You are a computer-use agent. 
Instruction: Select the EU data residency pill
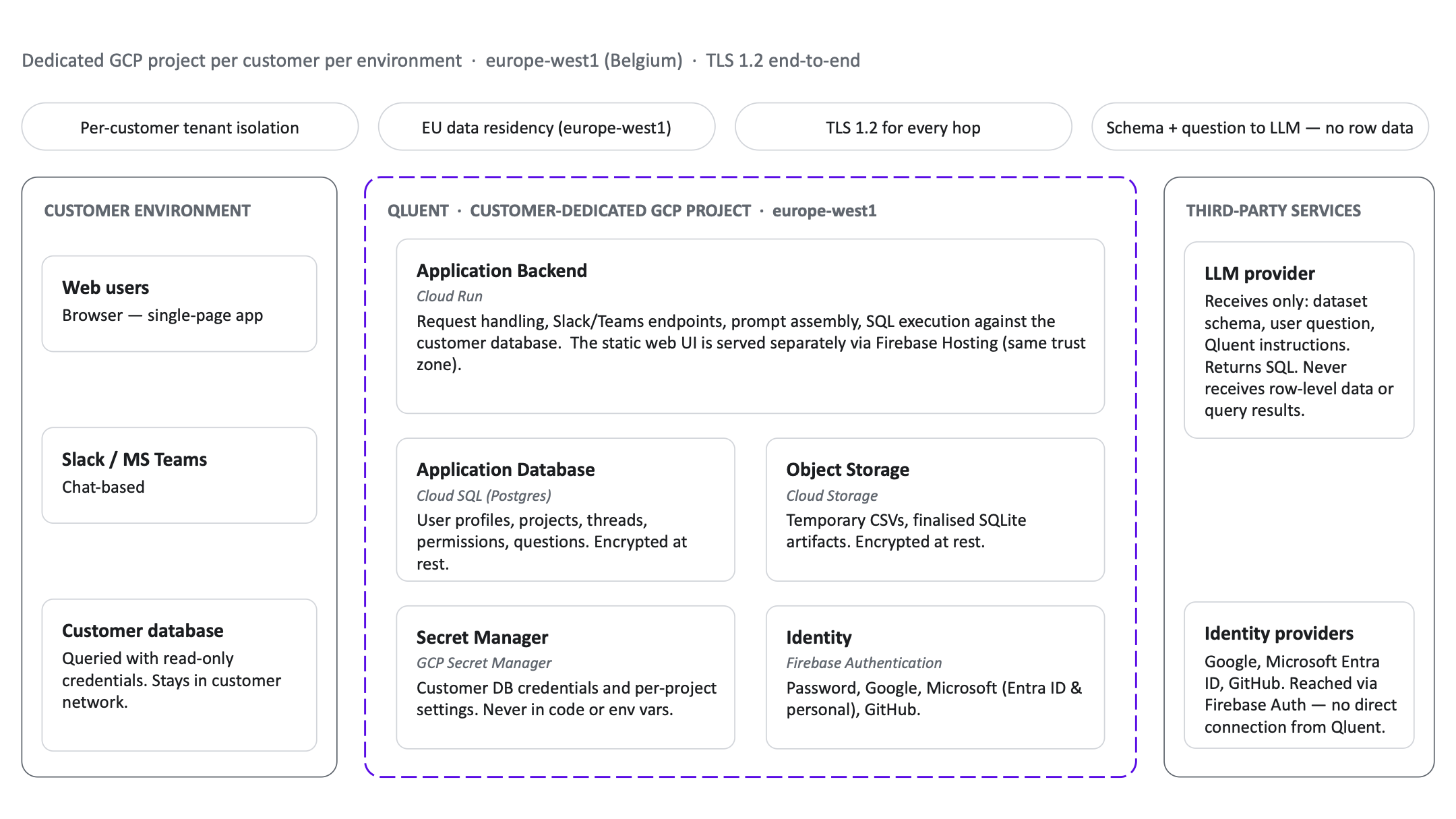546,127
